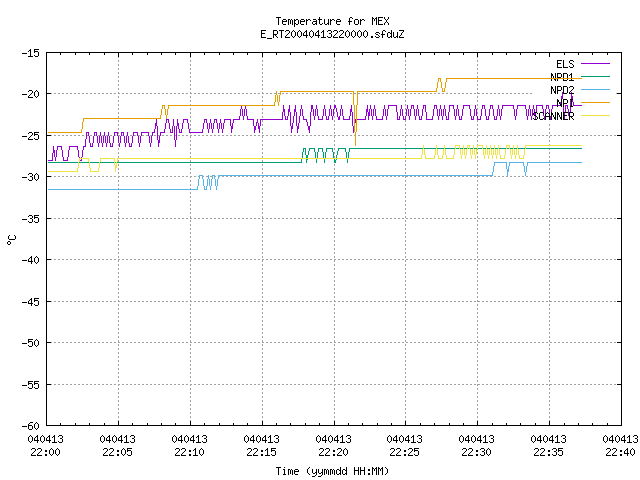Click the '-50' y-axis tick label

pyautogui.click(x=31, y=343)
